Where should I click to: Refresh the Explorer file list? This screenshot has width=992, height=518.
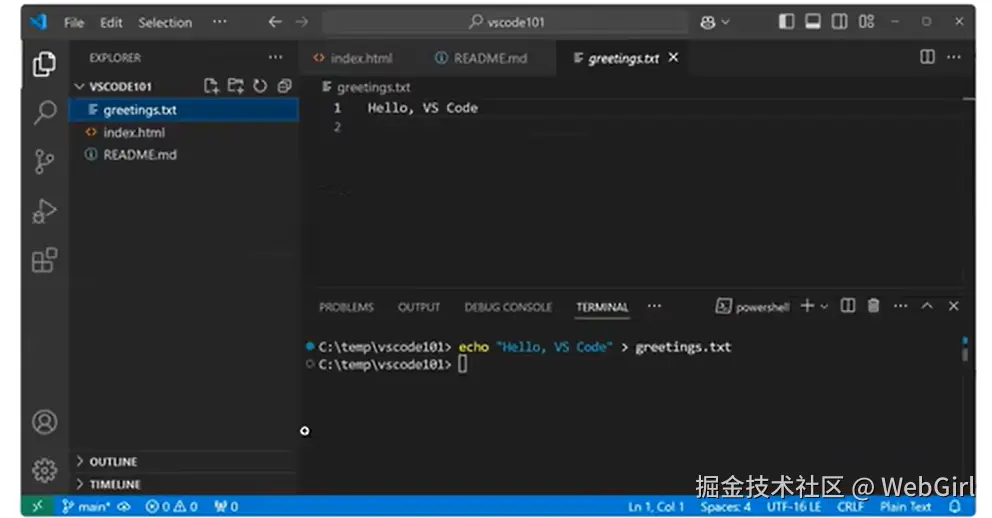click(x=260, y=86)
